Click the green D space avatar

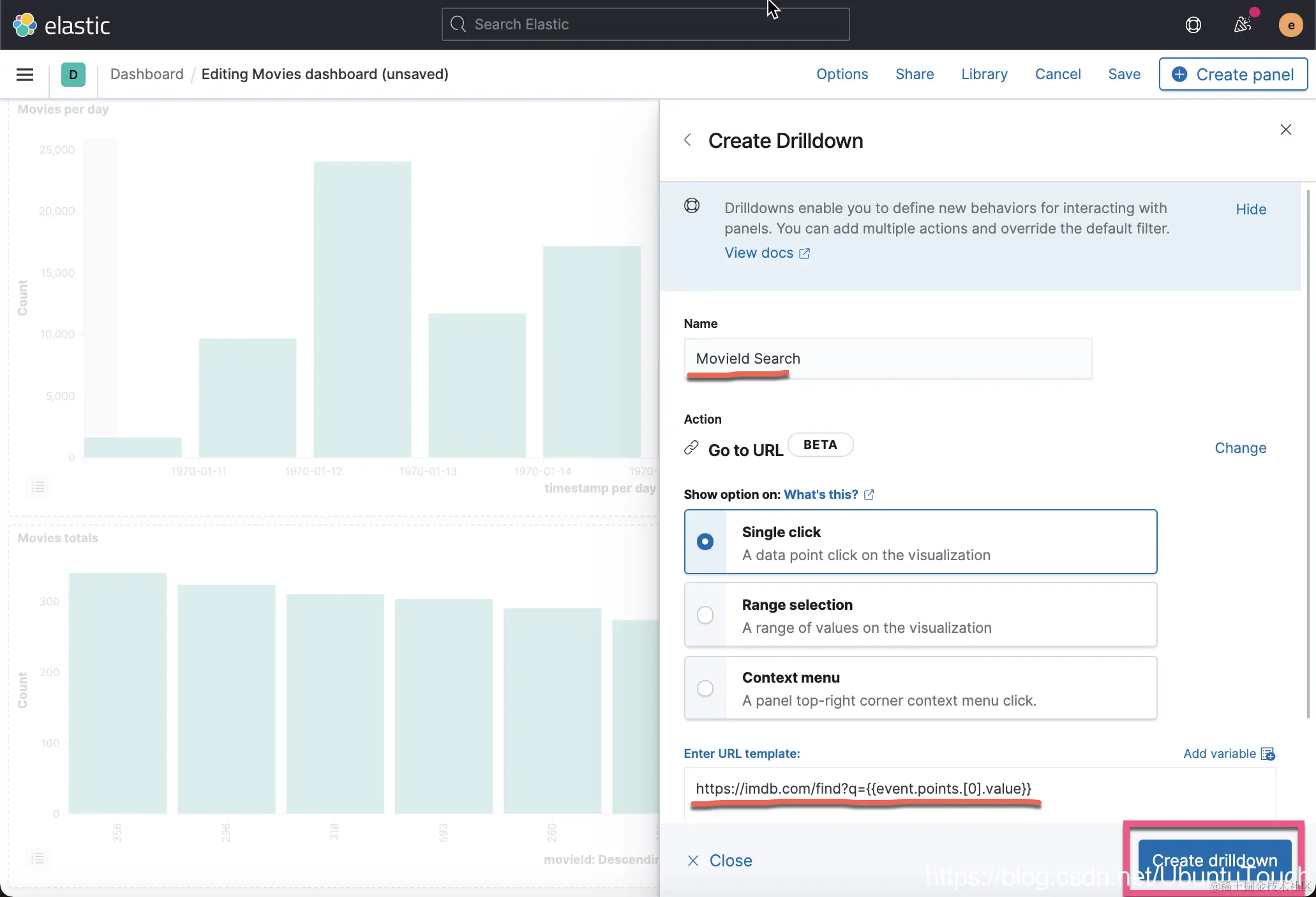73,75
